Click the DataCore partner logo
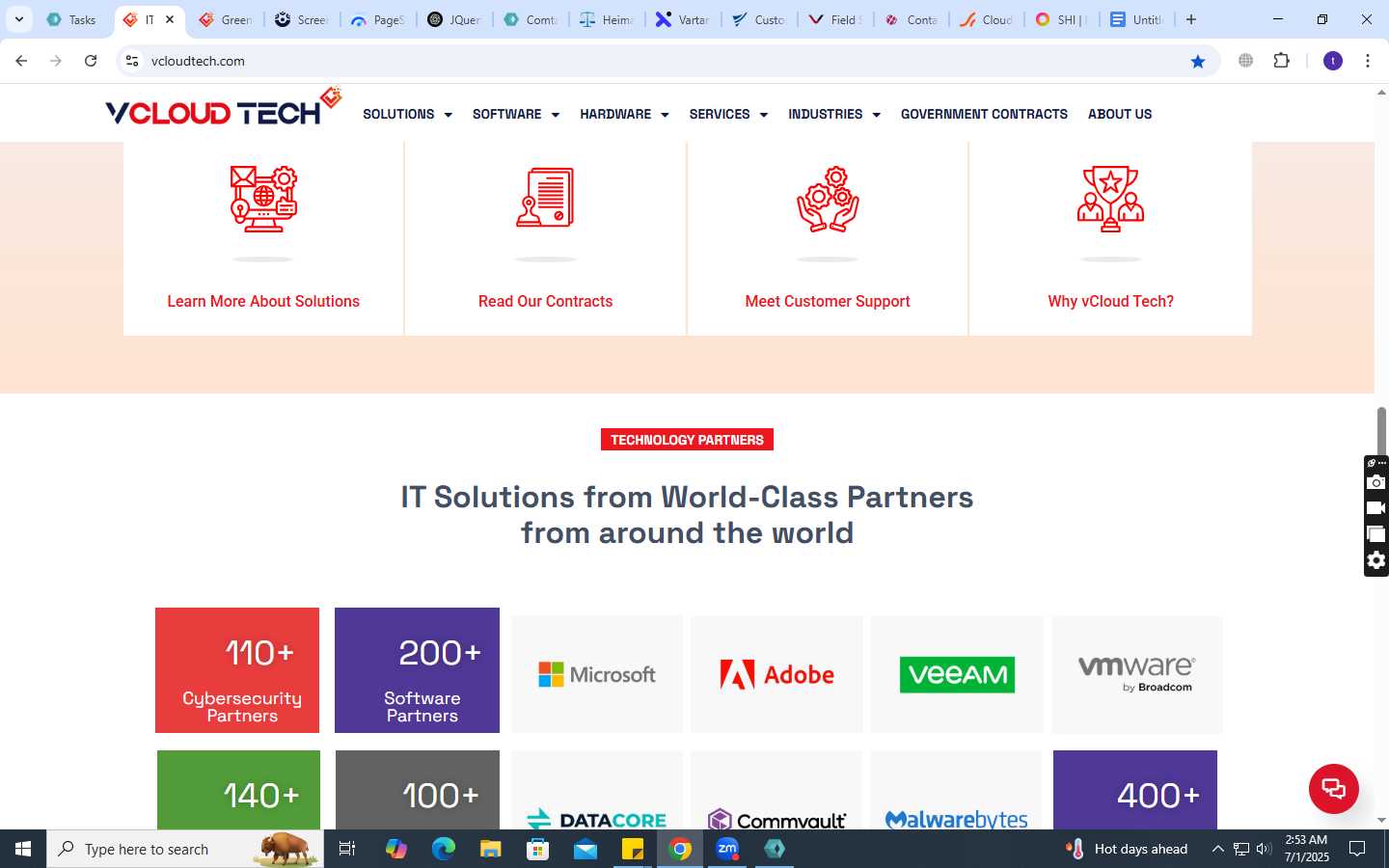This screenshot has height=868, width=1389. tap(597, 819)
